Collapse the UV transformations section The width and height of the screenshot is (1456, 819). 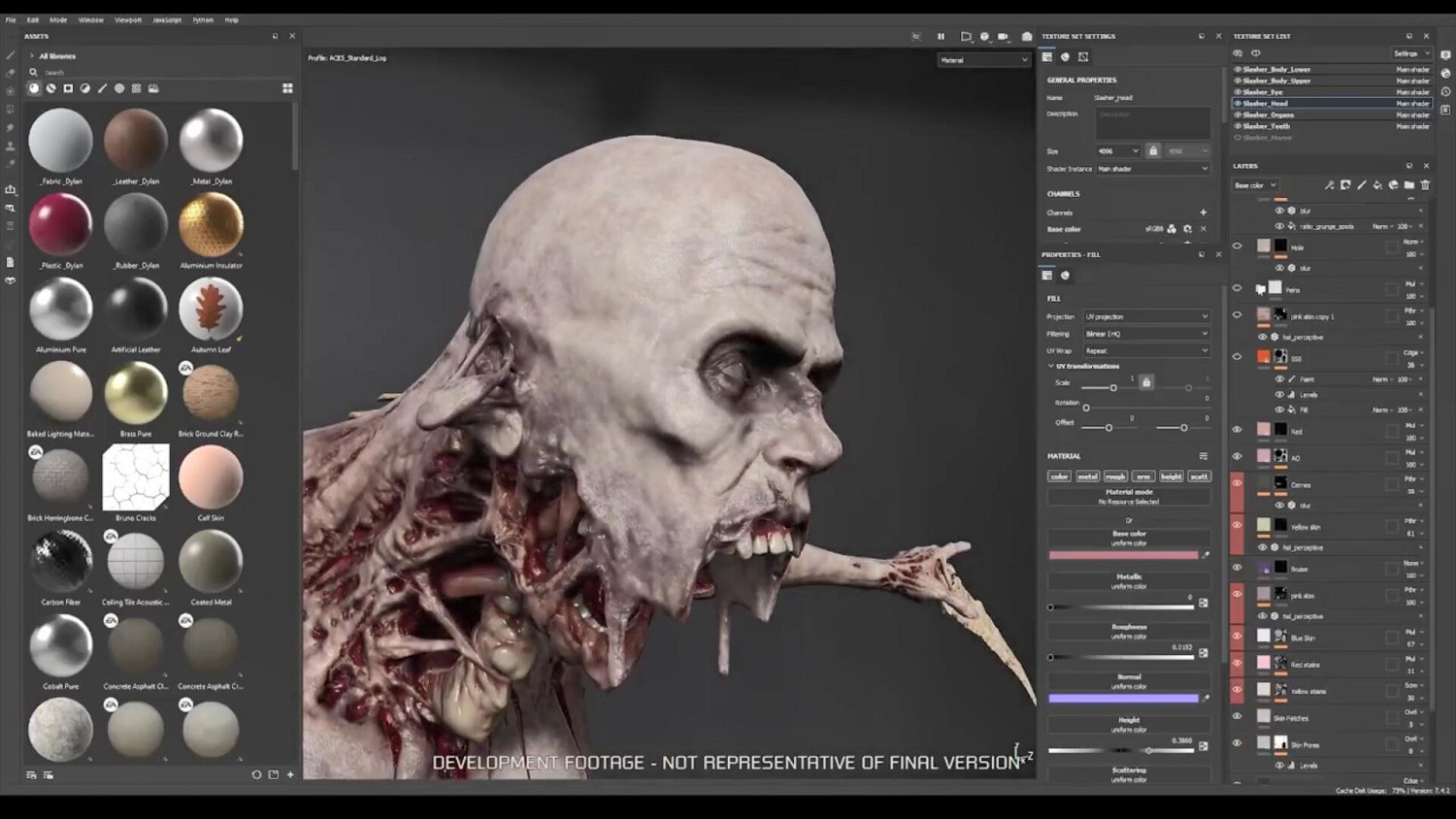click(1050, 366)
